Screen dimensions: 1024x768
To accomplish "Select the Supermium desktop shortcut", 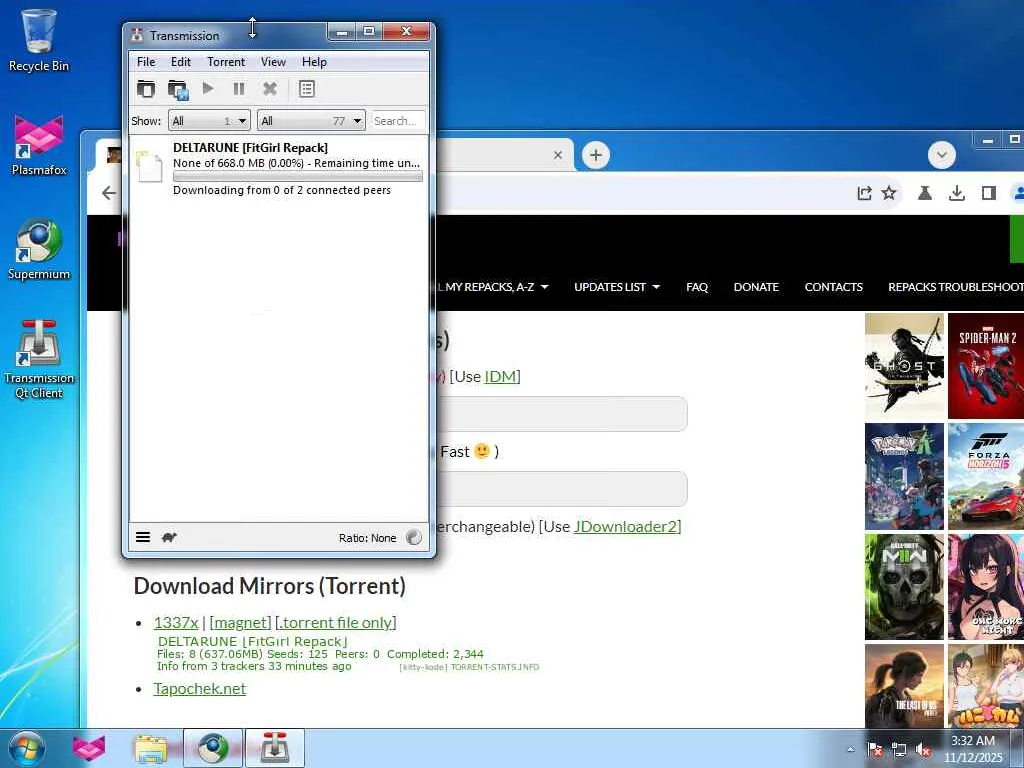I will (x=39, y=249).
